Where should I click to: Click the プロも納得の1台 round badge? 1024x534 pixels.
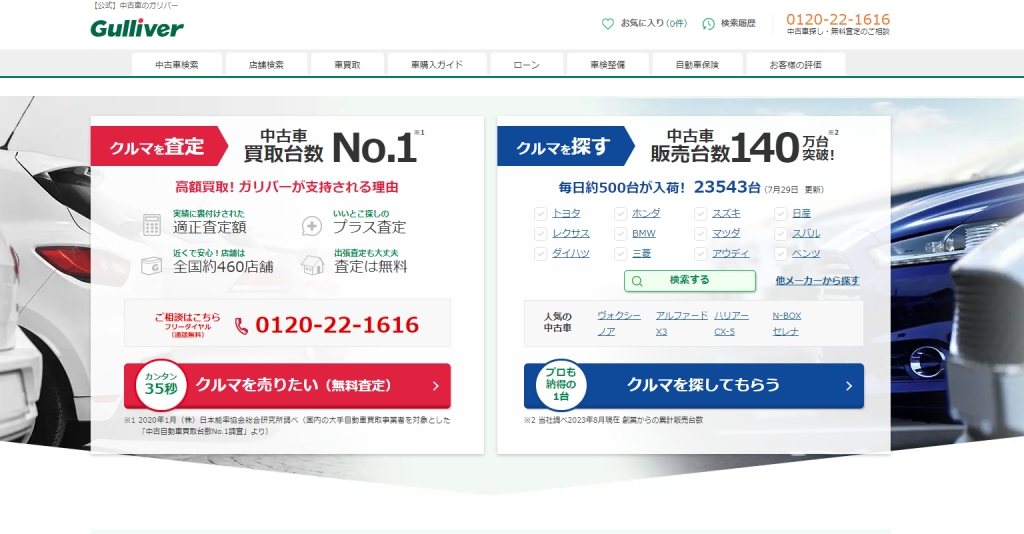[x=560, y=385]
